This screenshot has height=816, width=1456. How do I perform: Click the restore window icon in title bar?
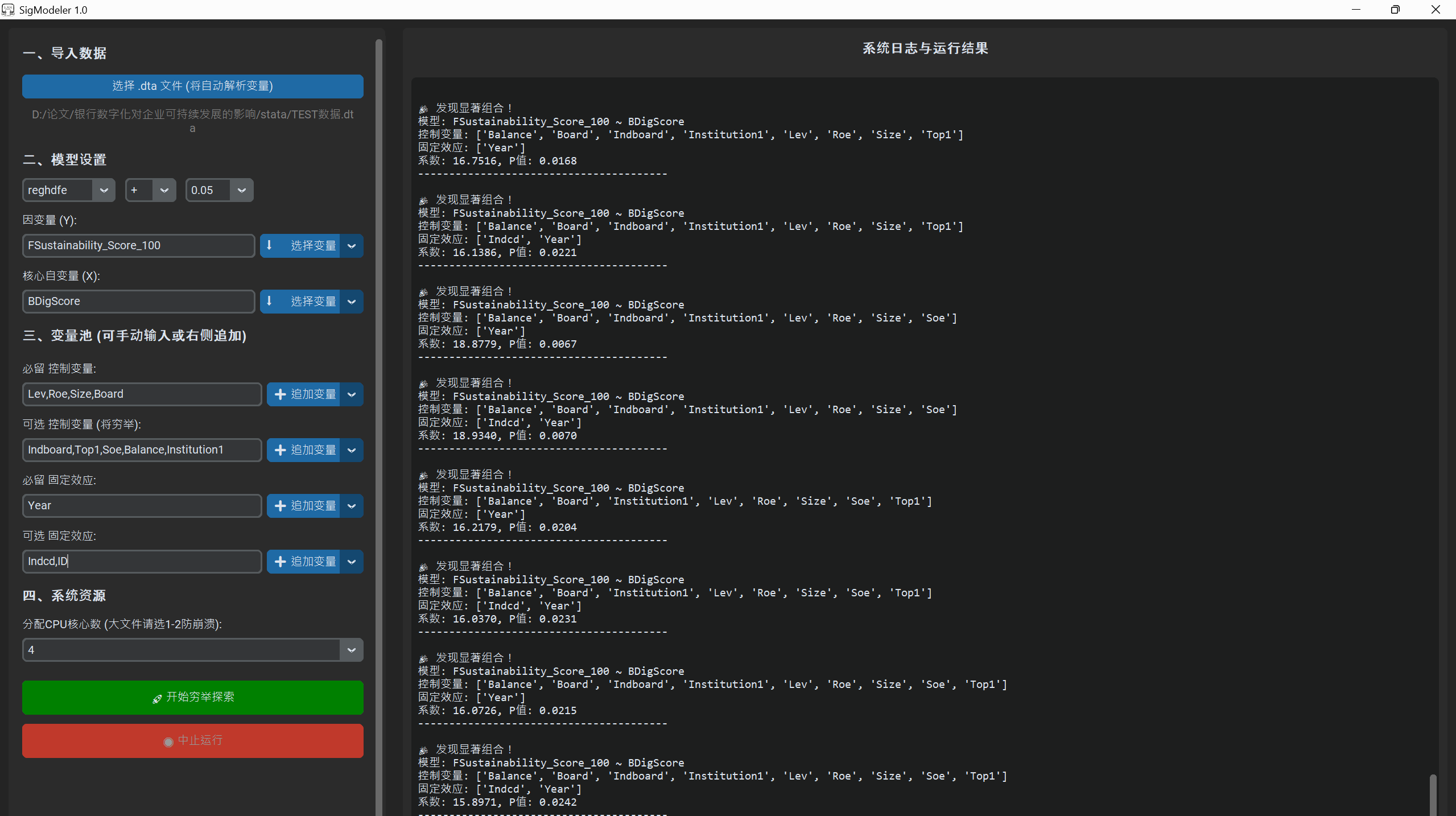(1395, 10)
